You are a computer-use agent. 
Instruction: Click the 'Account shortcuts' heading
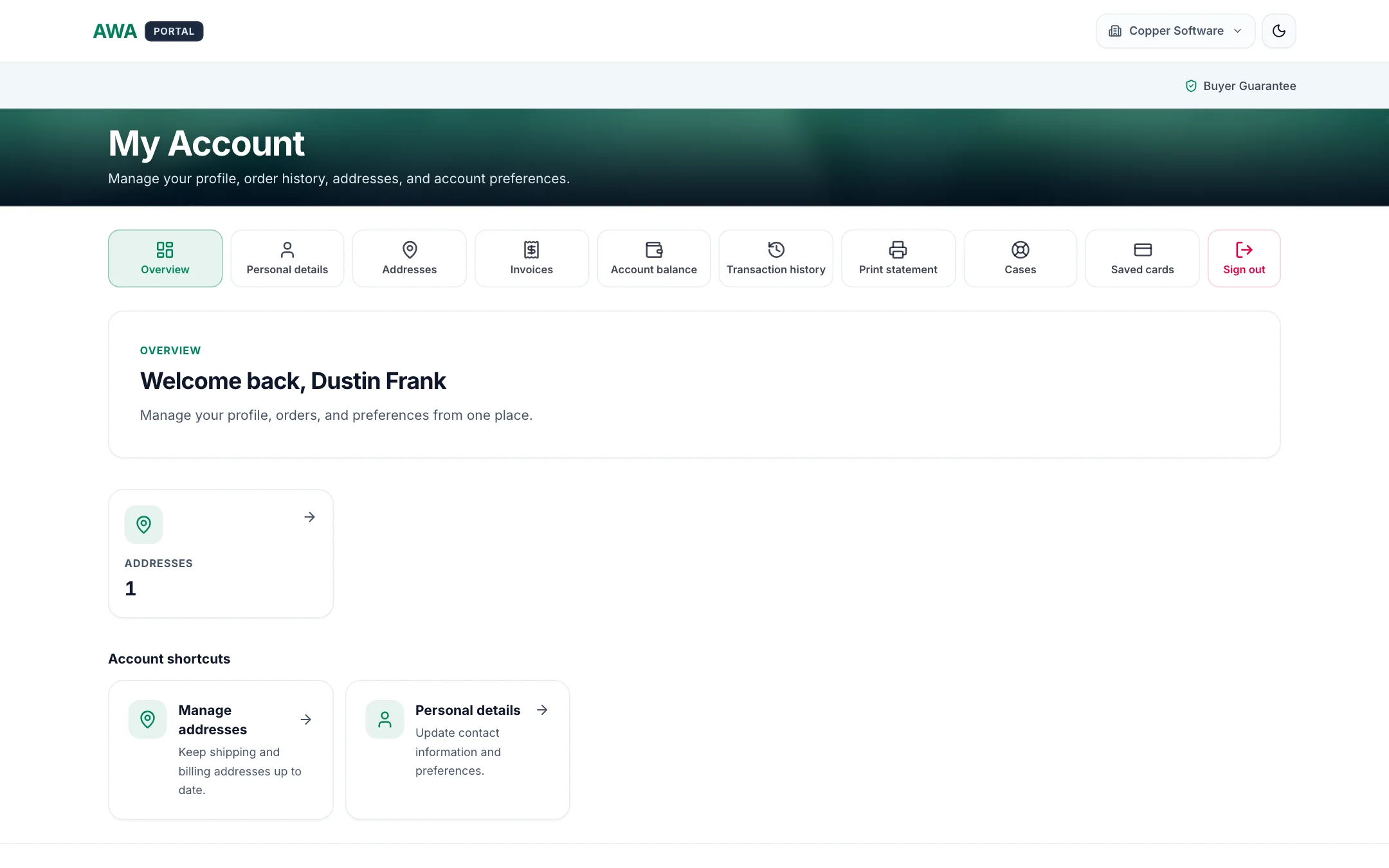[x=169, y=658]
